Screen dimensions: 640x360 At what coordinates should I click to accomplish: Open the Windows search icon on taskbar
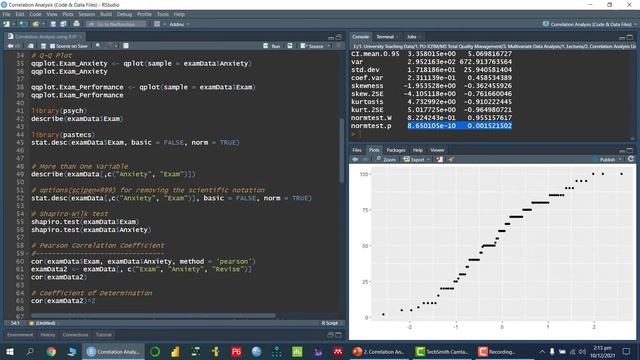click(x=30, y=351)
